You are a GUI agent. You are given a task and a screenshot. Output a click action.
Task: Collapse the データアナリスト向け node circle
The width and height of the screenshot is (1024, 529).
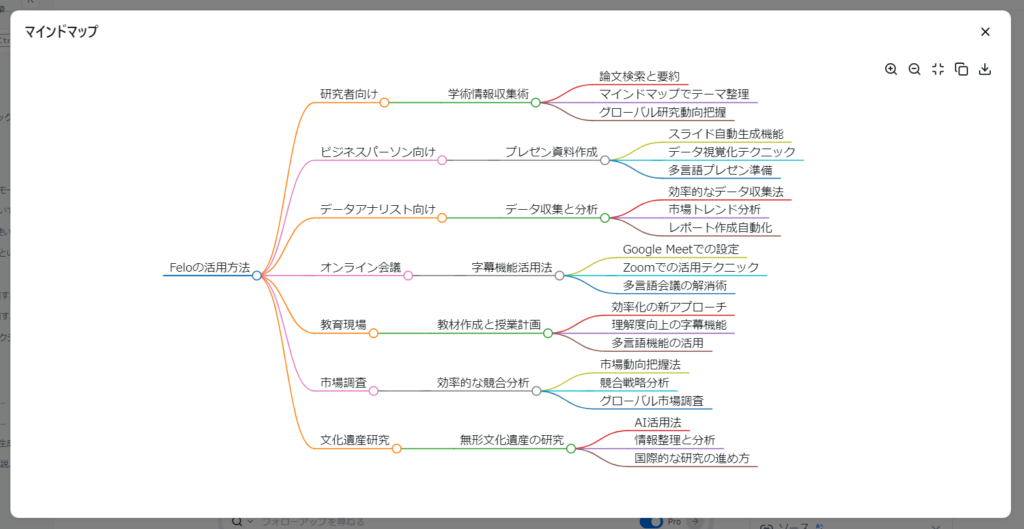click(x=442, y=218)
